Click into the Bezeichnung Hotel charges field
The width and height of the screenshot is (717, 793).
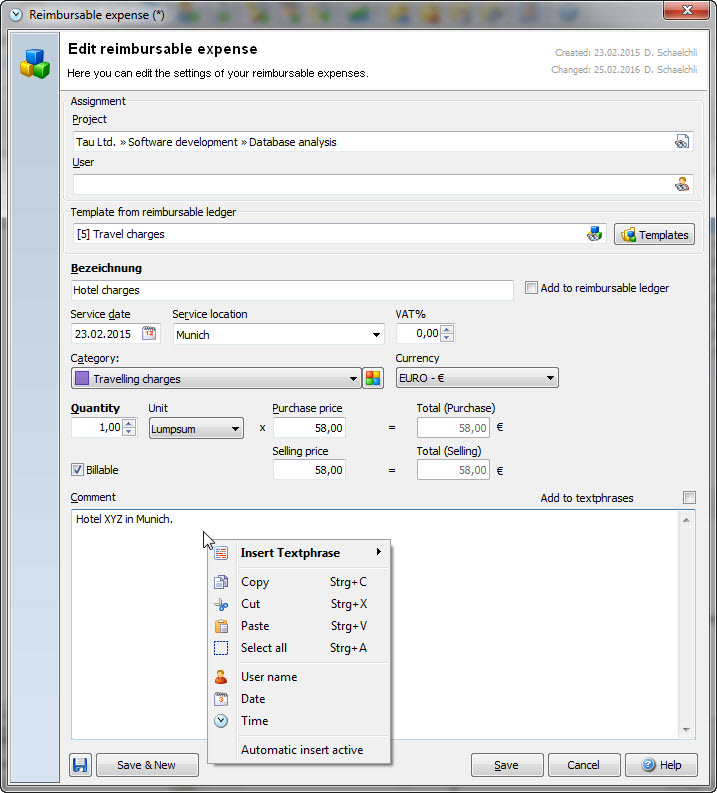pyautogui.click(x=291, y=290)
